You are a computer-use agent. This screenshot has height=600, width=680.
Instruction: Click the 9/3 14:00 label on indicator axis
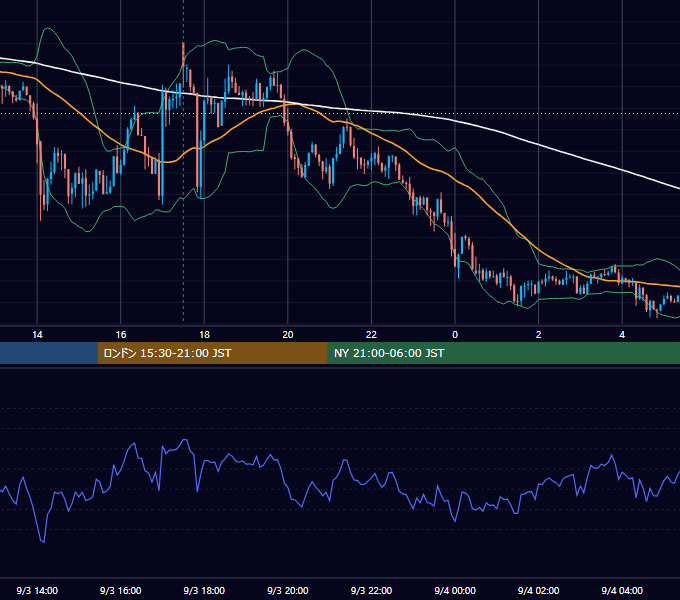click(37, 590)
